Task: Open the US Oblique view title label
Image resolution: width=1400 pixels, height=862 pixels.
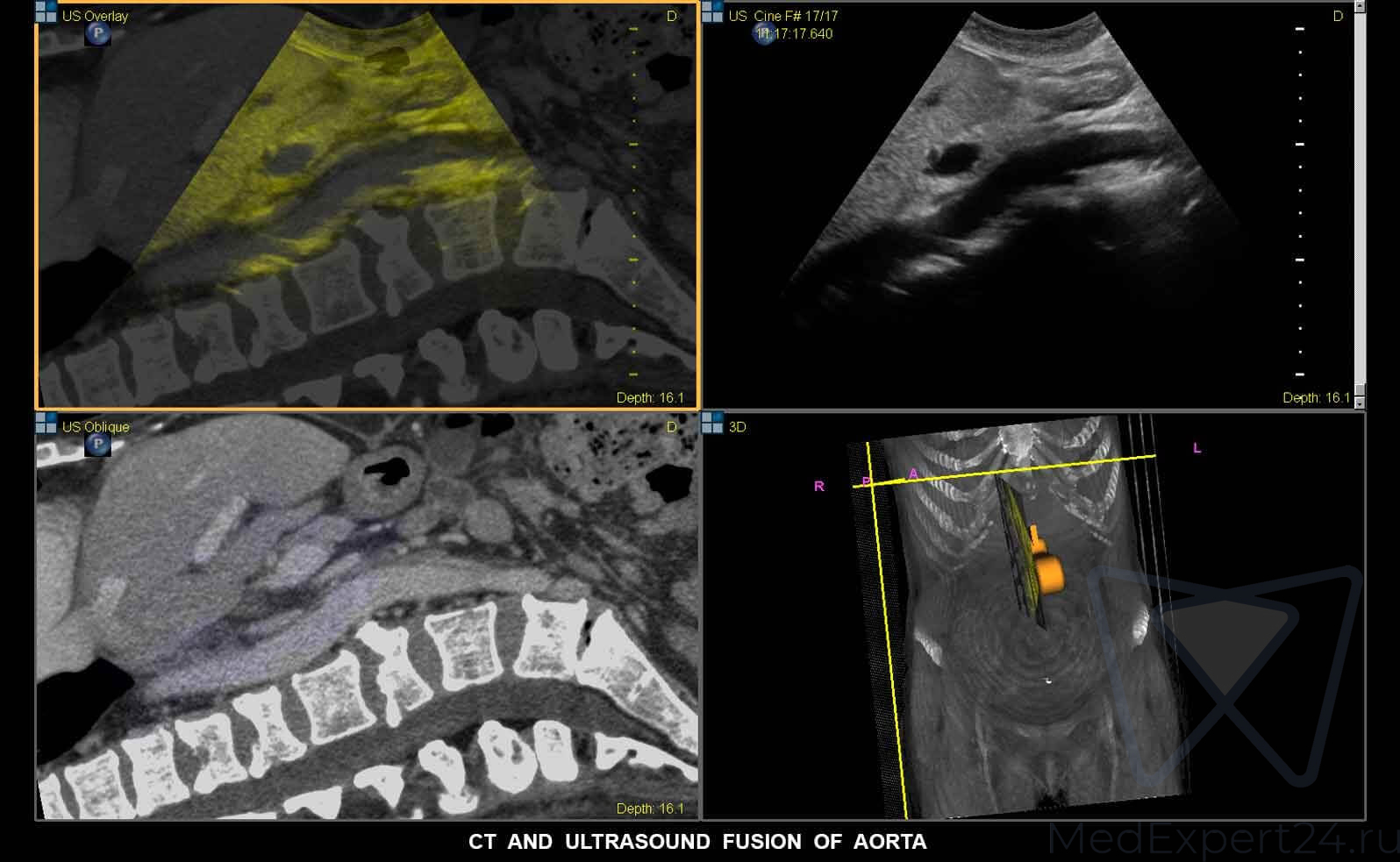Action: 96,427
